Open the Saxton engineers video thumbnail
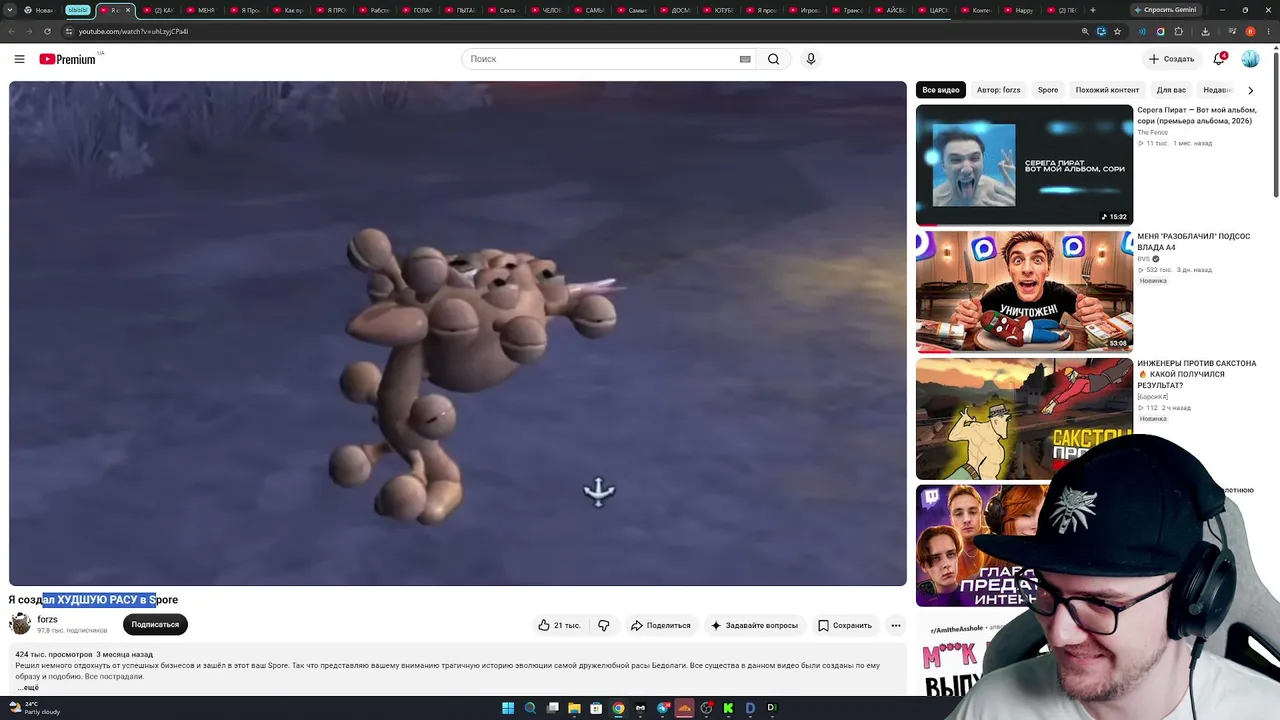The width and height of the screenshot is (1280, 720). (x=1024, y=419)
